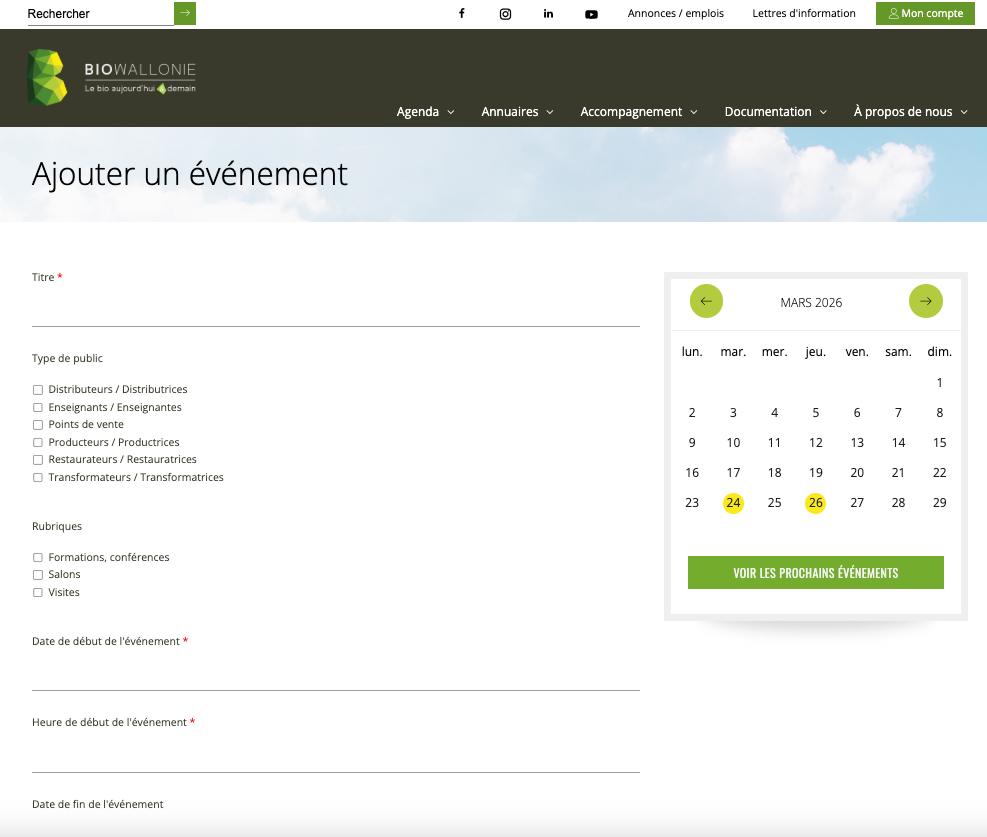
Task: Click the green search arrow button
Action: coord(185,13)
